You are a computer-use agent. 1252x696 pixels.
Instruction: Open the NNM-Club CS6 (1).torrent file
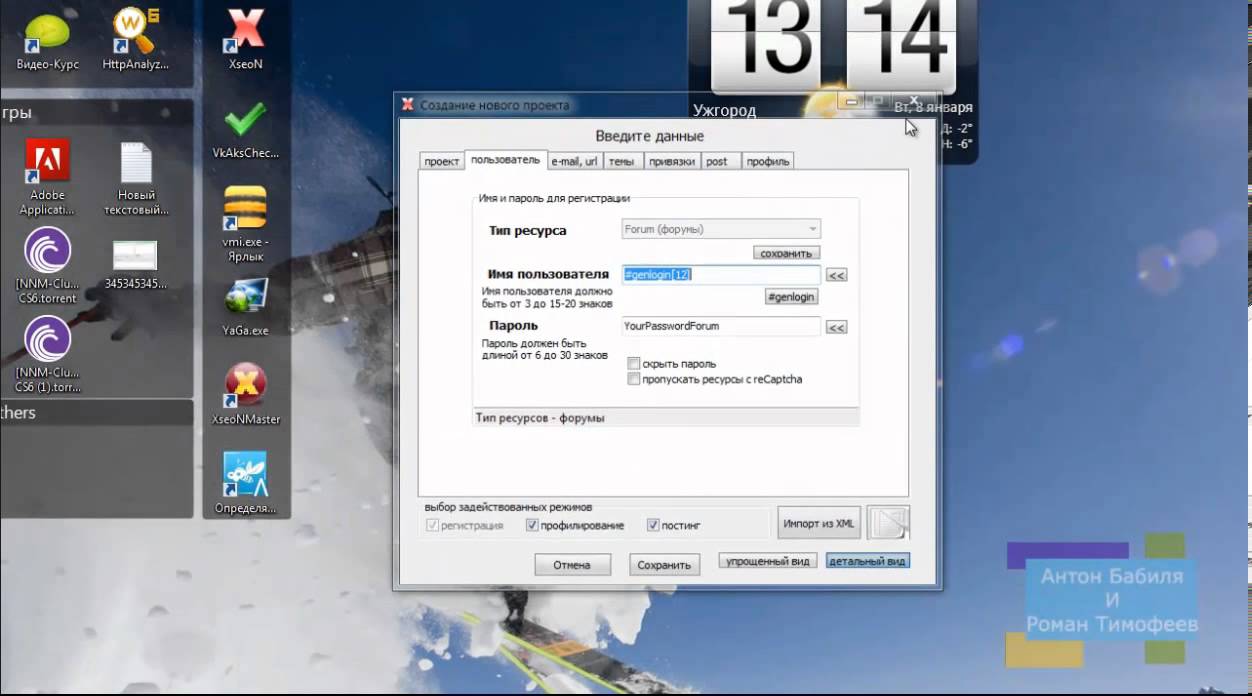tap(47, 354)
